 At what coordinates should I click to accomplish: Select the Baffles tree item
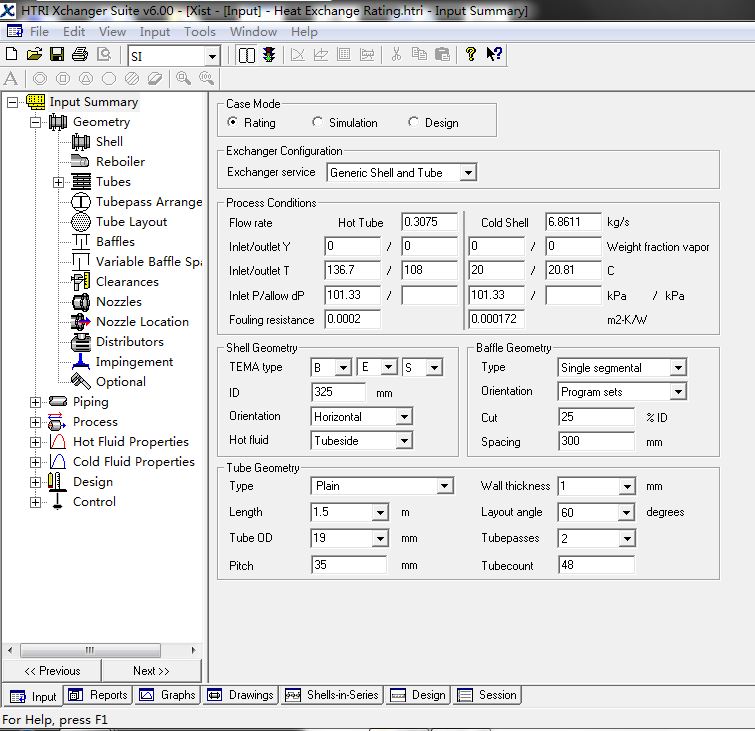tap(116, 242)
